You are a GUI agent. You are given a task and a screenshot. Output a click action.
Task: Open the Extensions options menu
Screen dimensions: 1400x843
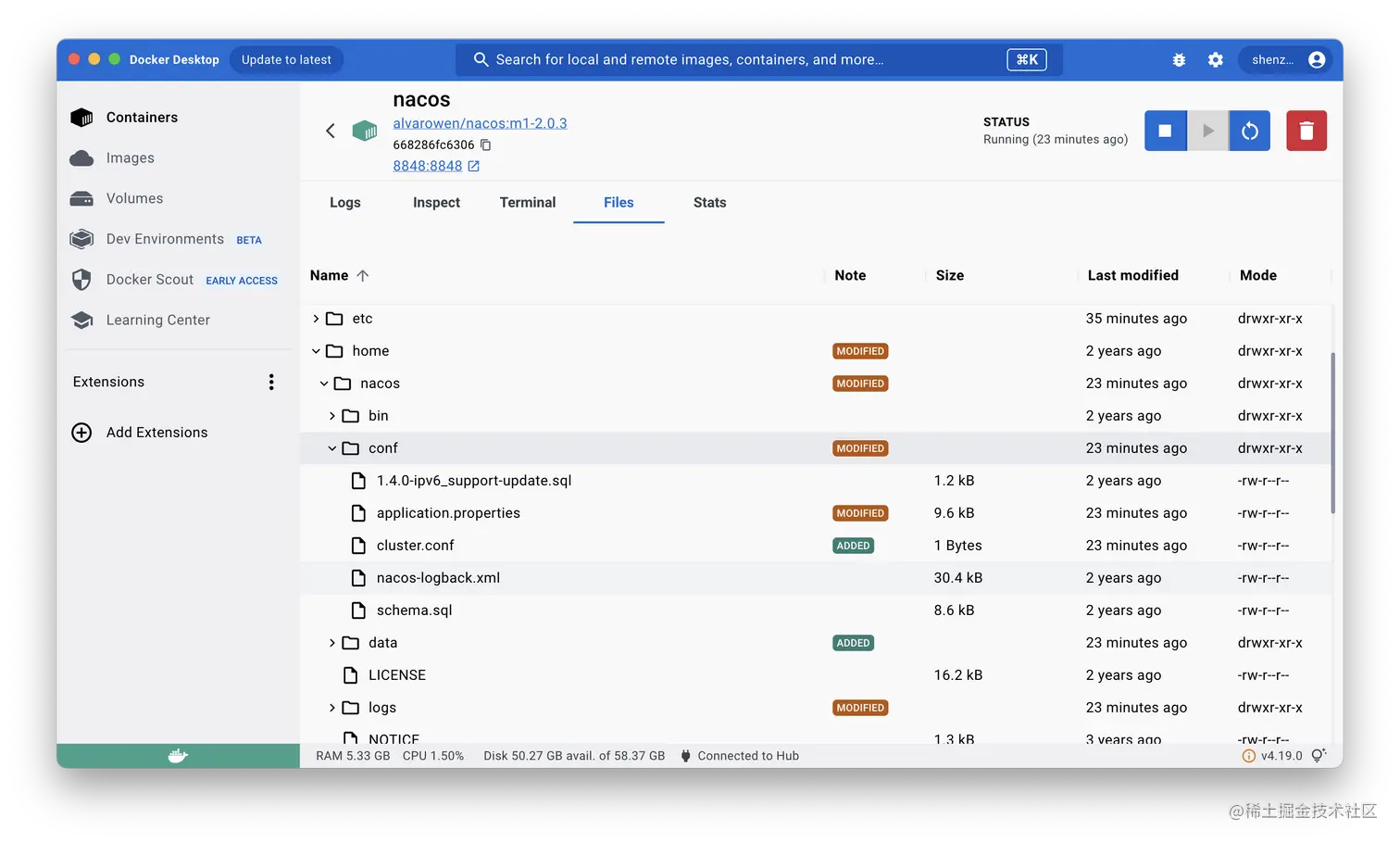pyautogui.click(x=271, y=382)
